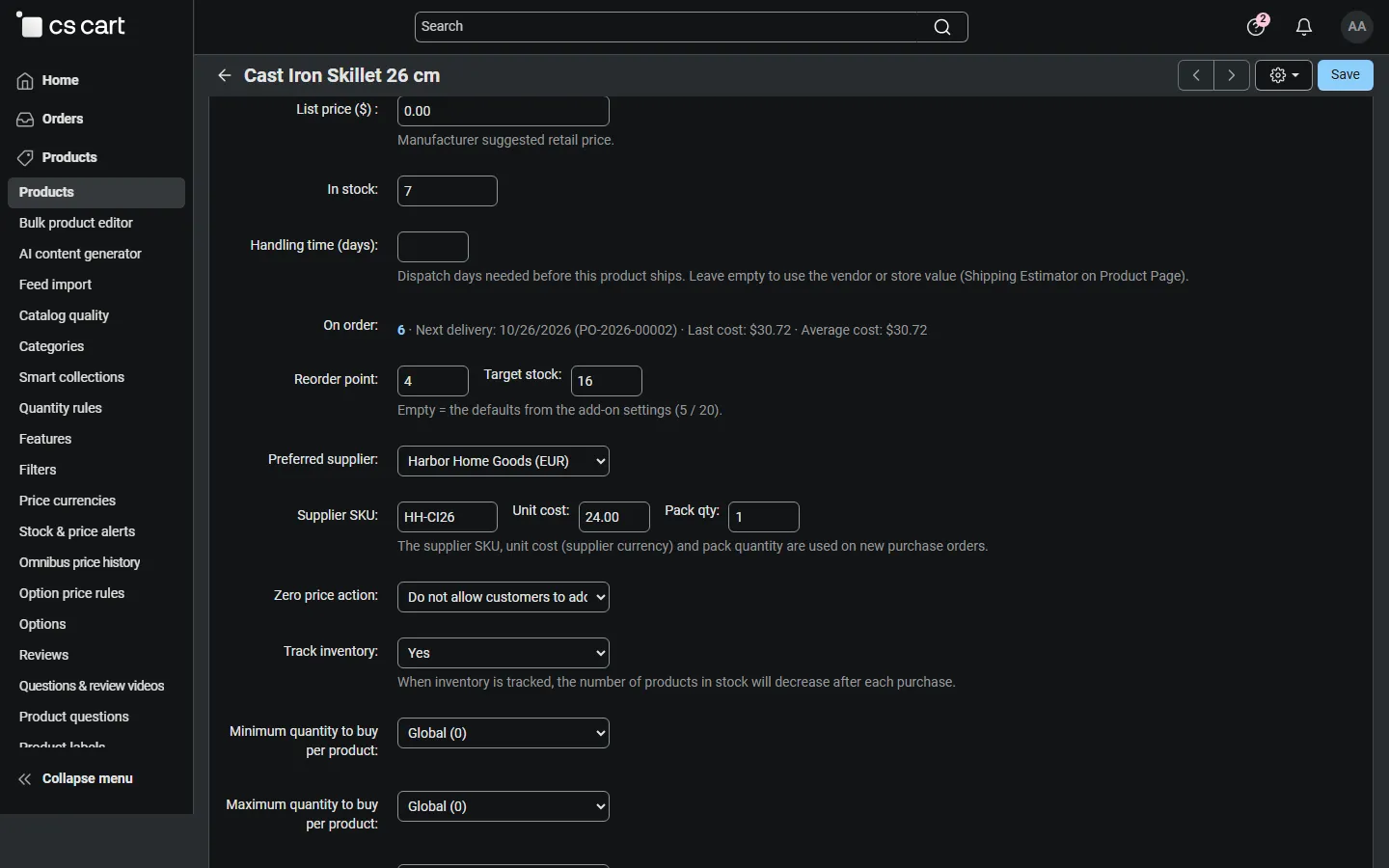Open AI content generator
1389x868 pixels.
pyautogui.click(x=80, y=255)
